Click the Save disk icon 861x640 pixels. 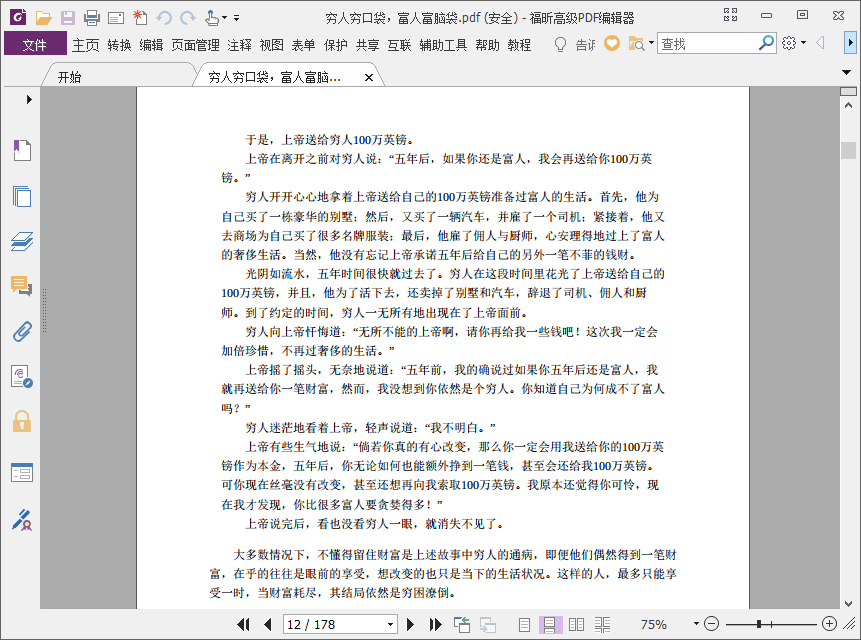[68, 18]
